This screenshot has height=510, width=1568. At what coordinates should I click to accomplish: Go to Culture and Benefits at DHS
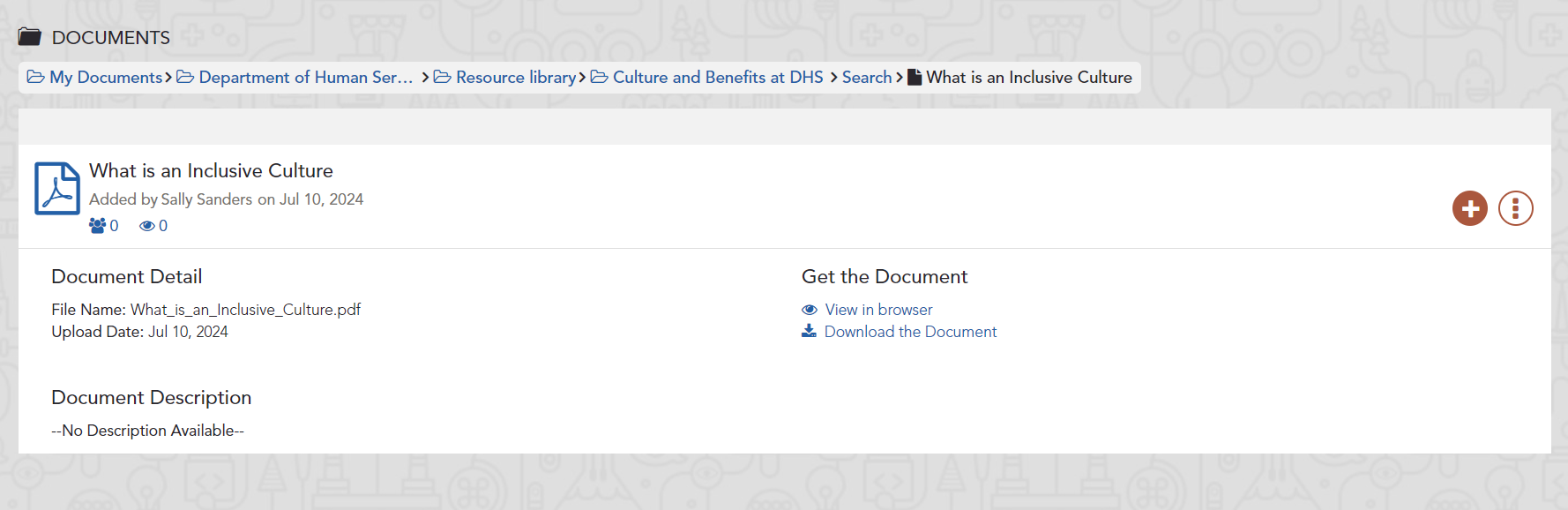[717, 78]
